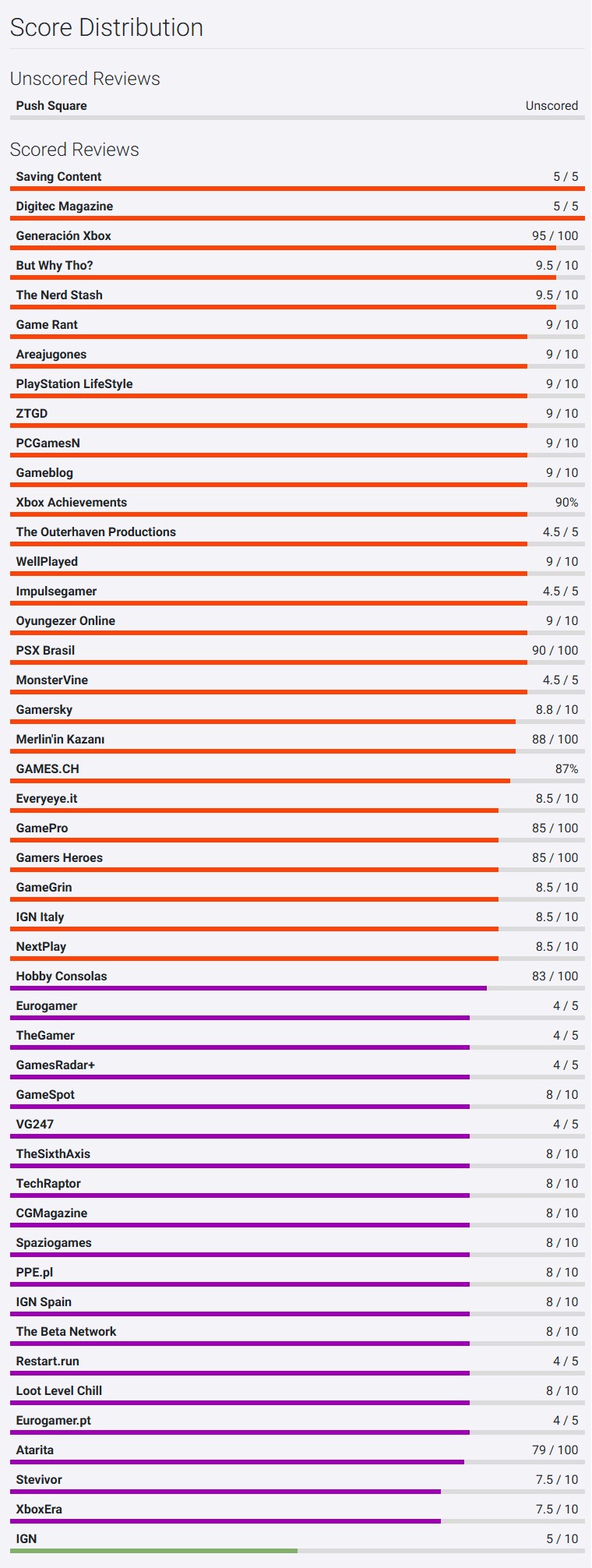Visit the PlayStation LifeStyle review

coord(74,384)
